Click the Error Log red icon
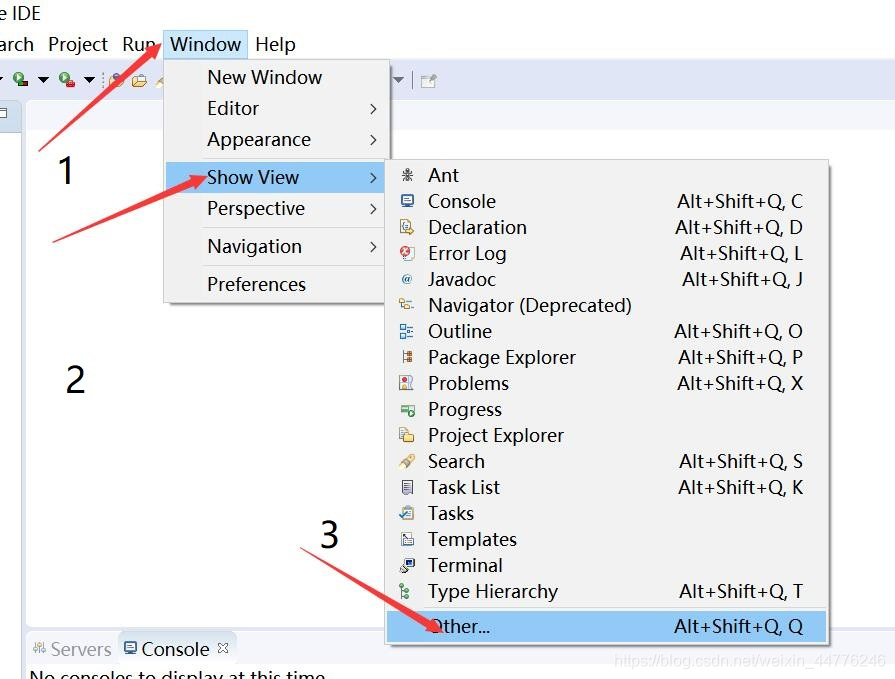895x679 pixels. click(x=407, y=253)
